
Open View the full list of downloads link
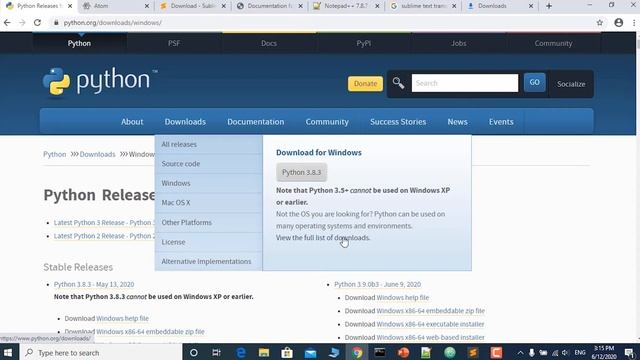coord(323,238)
